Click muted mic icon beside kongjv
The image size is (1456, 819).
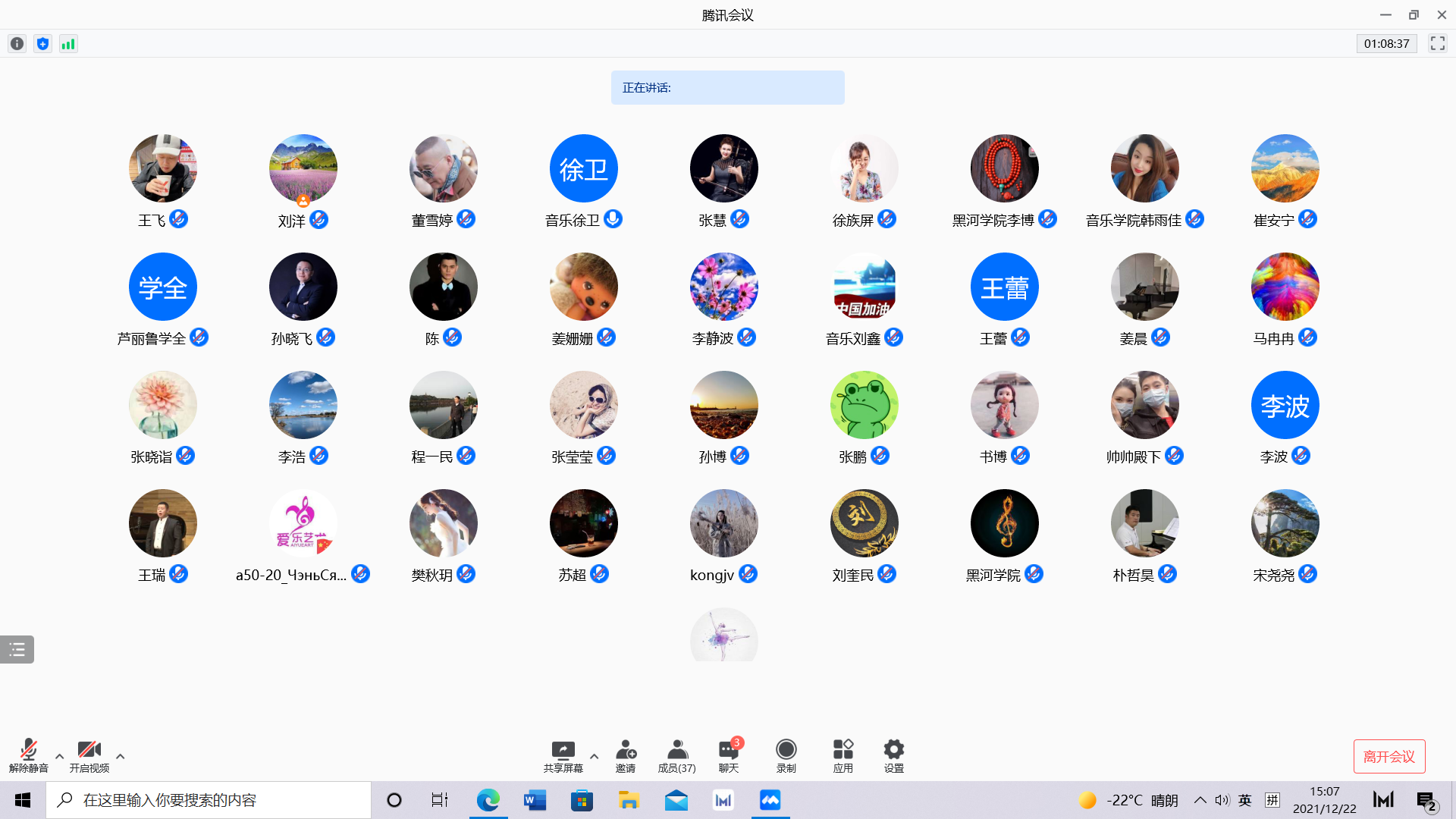coord(748,574)
